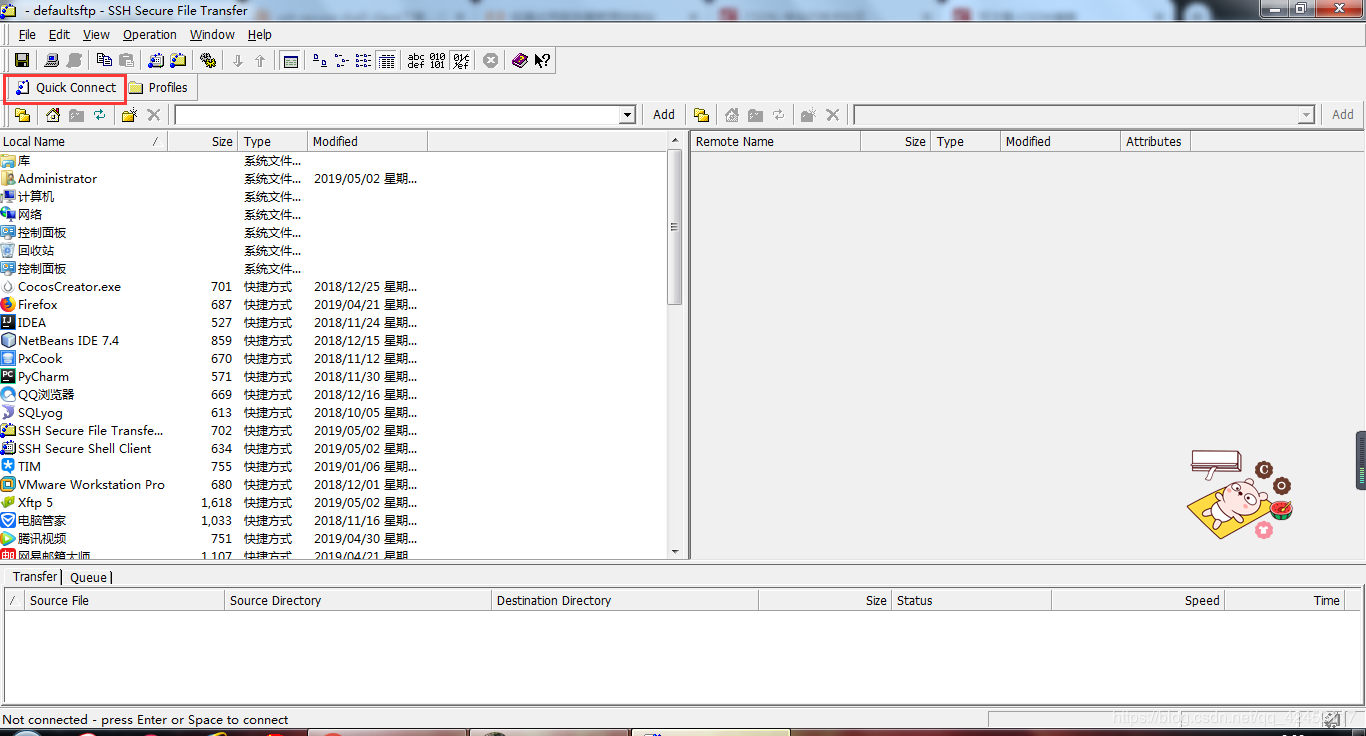Select the binary transfer mode icon (010 101)
Image resolution: width=1366 pixels, height=736 pixels.
tap(437, 60)
